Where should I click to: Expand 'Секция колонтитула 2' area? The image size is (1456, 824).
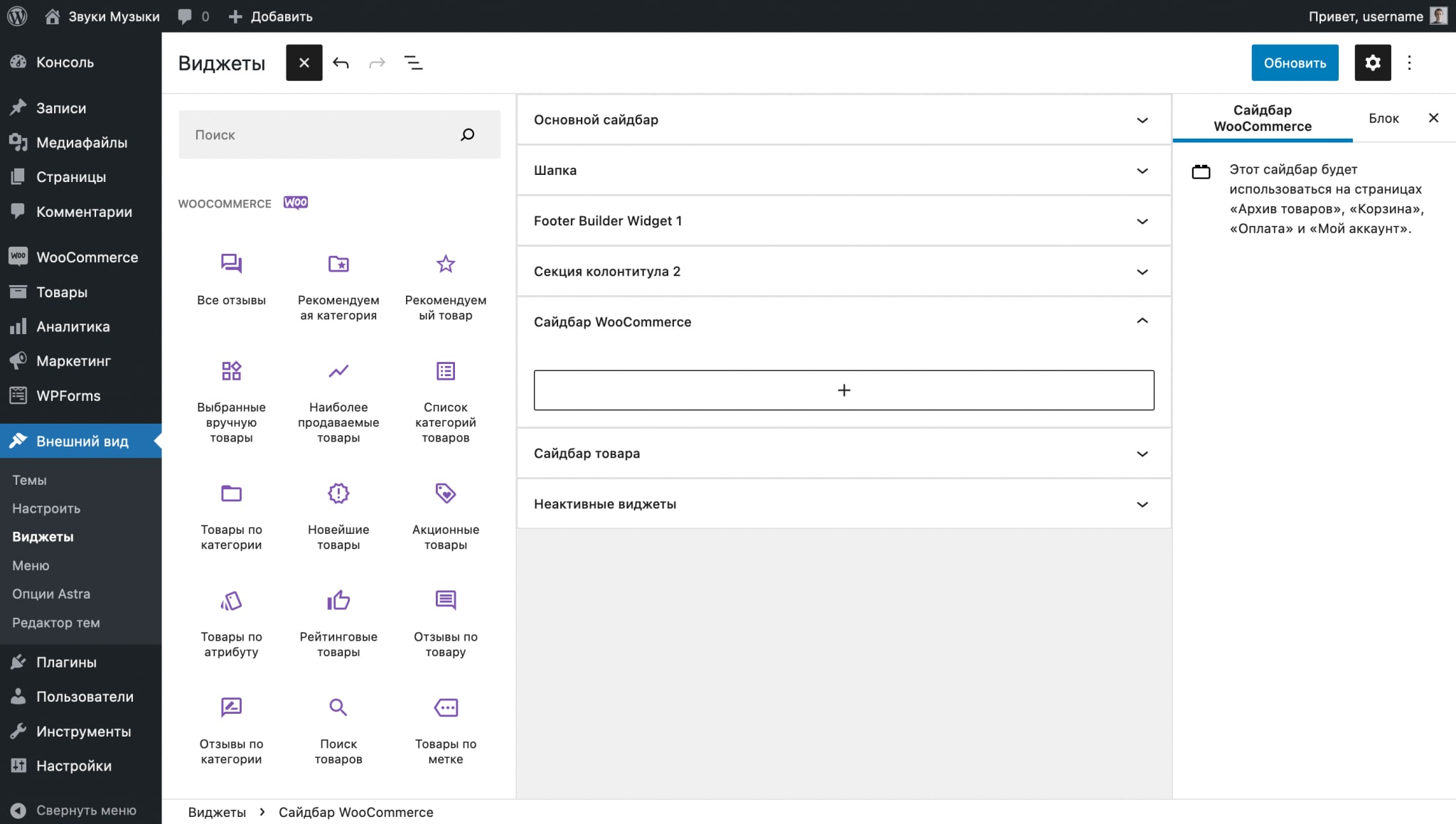click(x=844, y=272)
